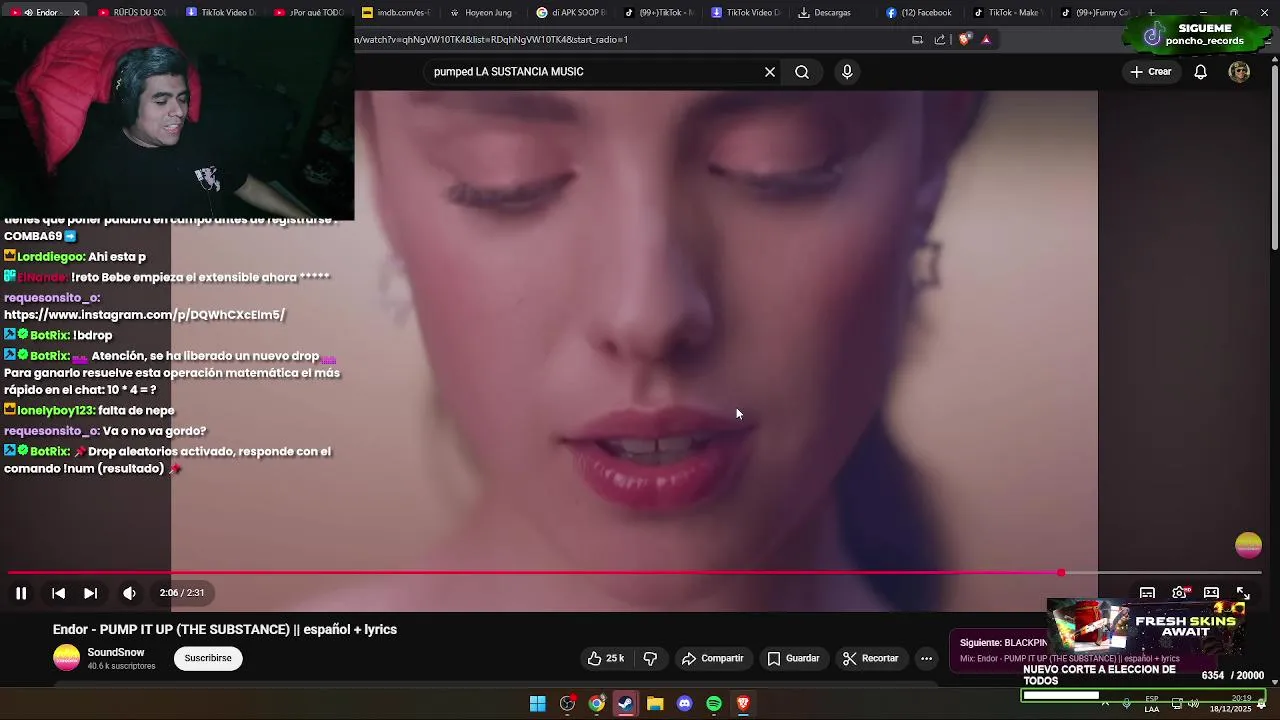Open Discord from the taskbar
The image size is (1280, 720).
click(x=684, y=704)
